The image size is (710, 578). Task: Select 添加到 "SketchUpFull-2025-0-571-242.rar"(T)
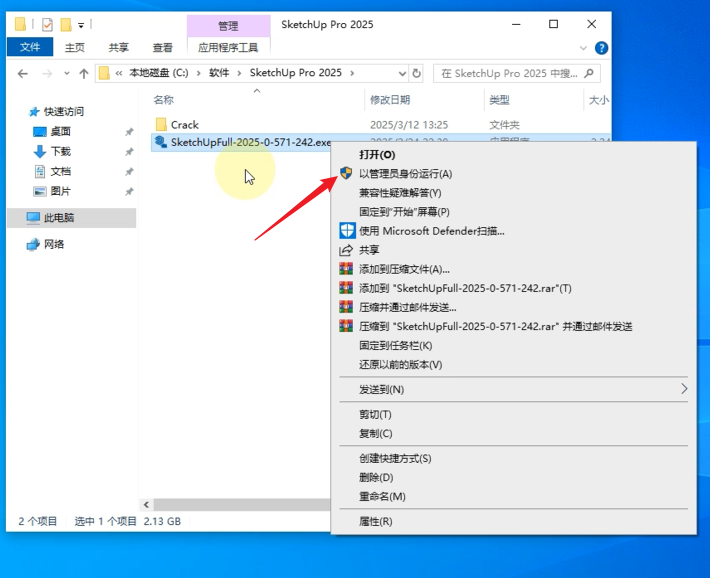(x=465, y=288)
